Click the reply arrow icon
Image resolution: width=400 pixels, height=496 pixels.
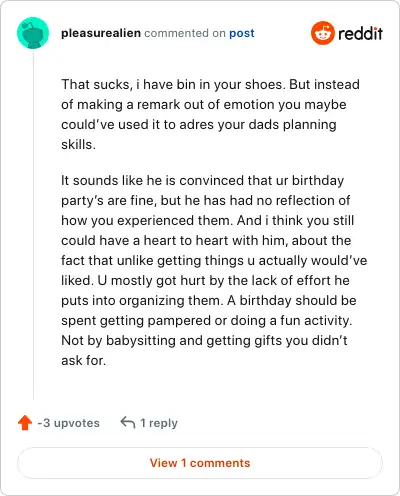pos(128,422)
